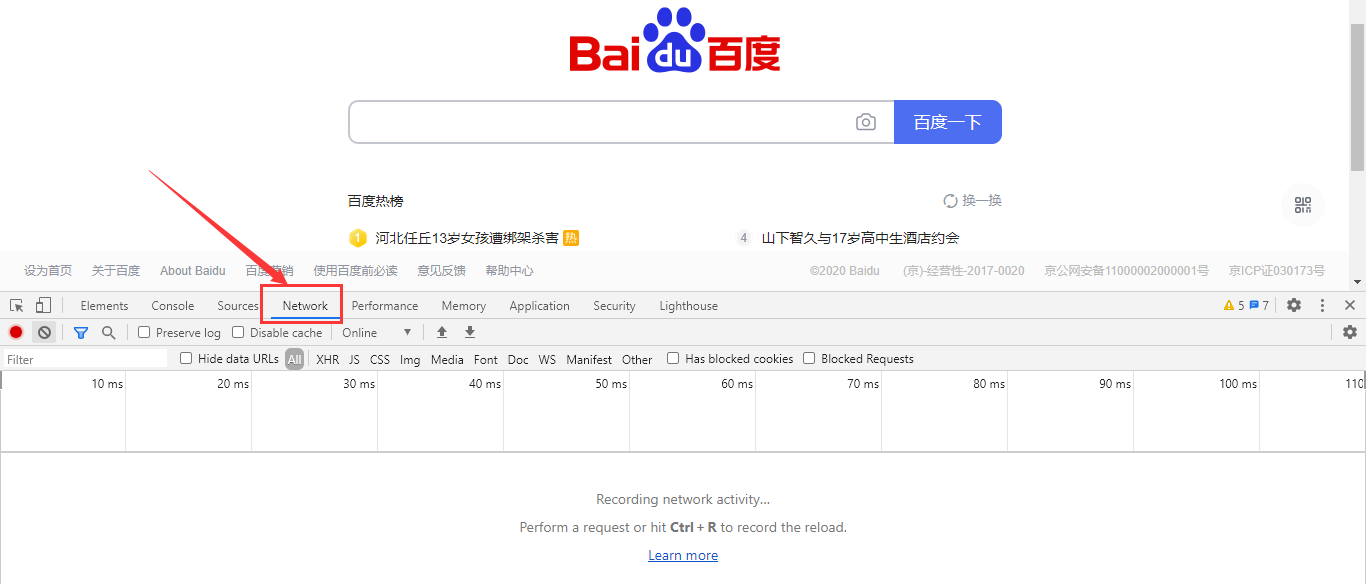Filter requests by WS
1366x584 pixels.
point(547,359)
